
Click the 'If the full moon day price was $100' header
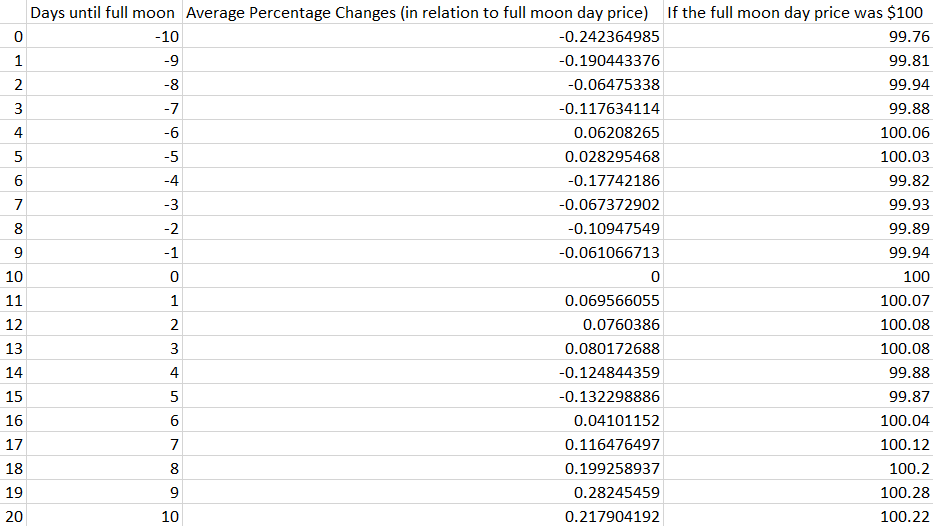pos(797,13)
